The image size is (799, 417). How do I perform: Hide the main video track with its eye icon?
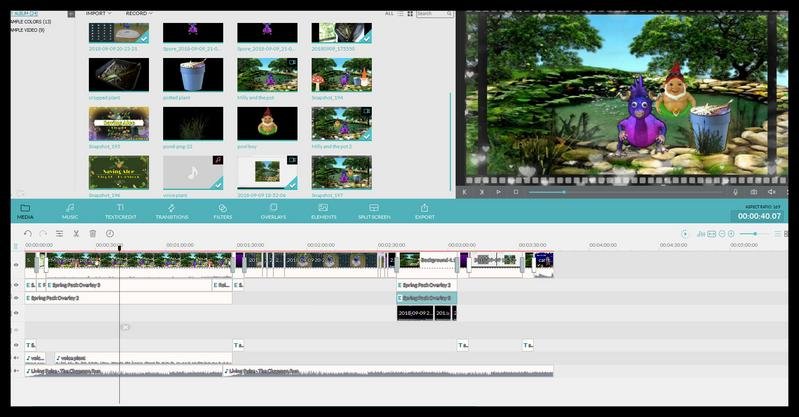tap(16, 265)
